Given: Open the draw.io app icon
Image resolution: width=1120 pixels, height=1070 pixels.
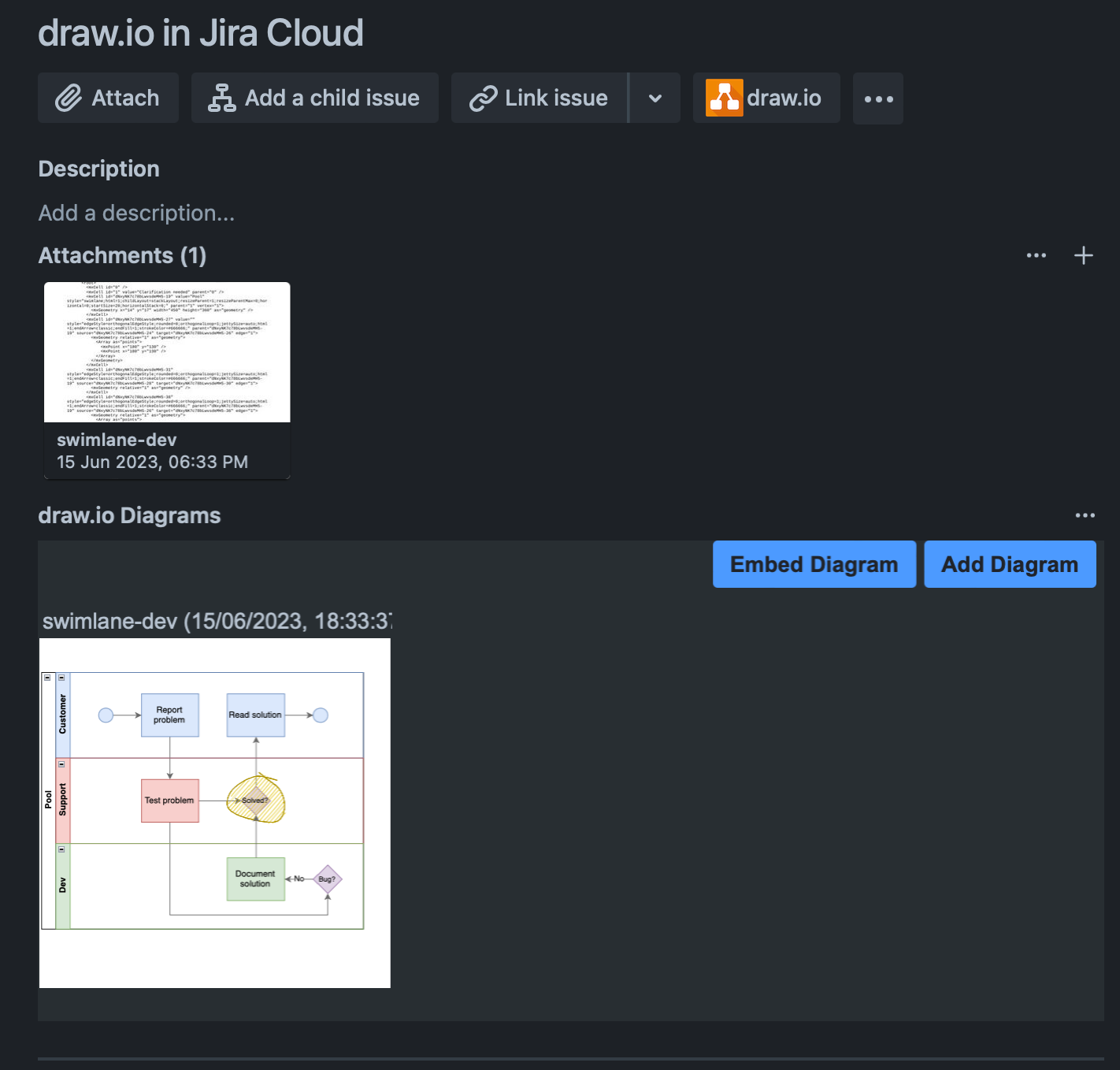Looking at the screenshot, I should (x=725, y=97).
